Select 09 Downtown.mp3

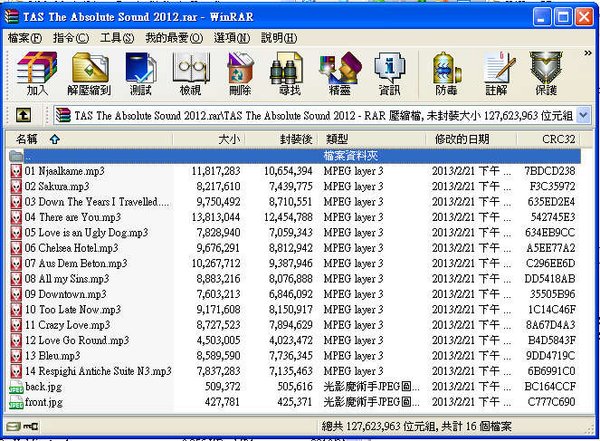point(65,294)
